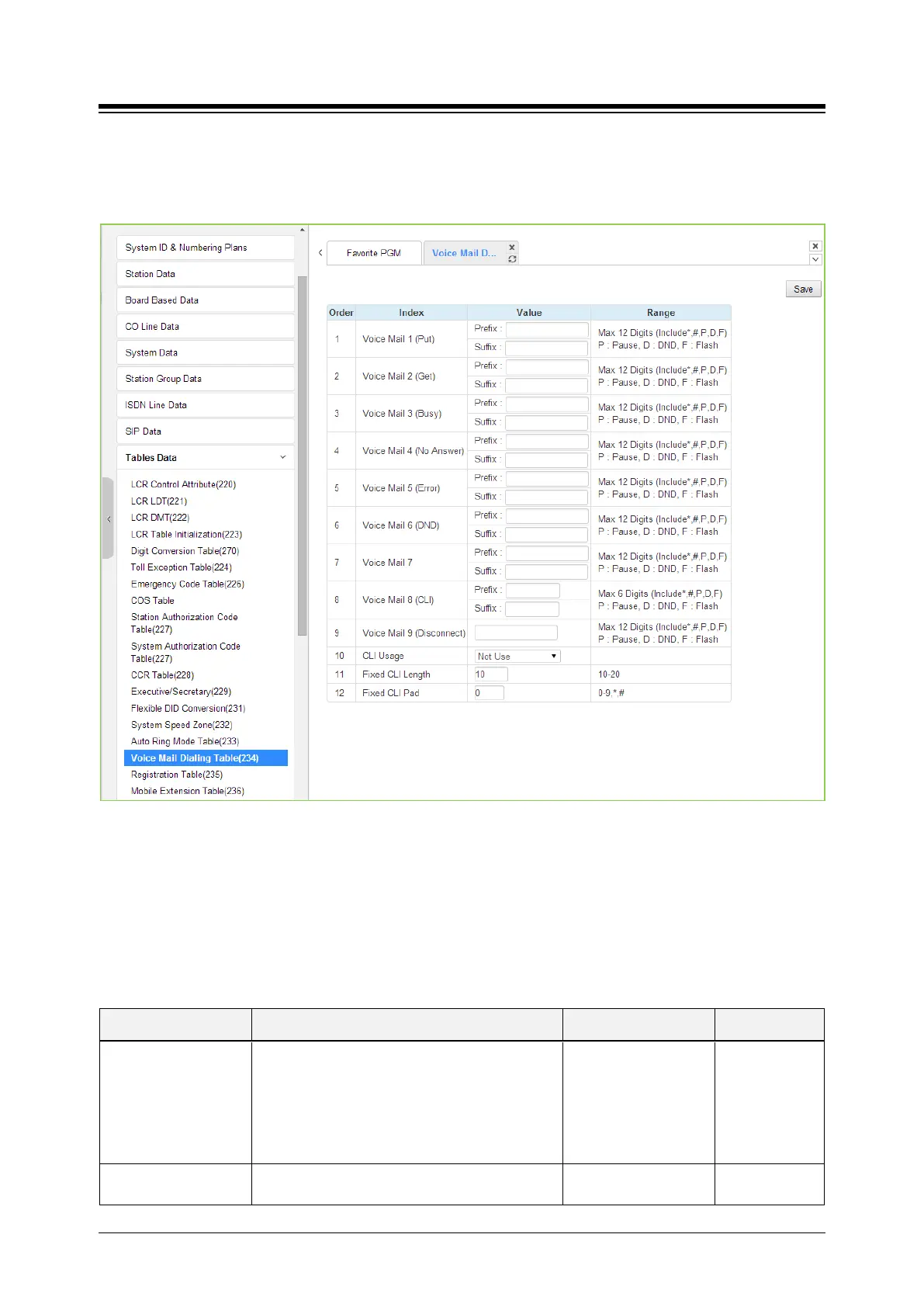
Task: Click Voice Mail 4 (No Answer) Suffix field
Action: coord(546,459)
